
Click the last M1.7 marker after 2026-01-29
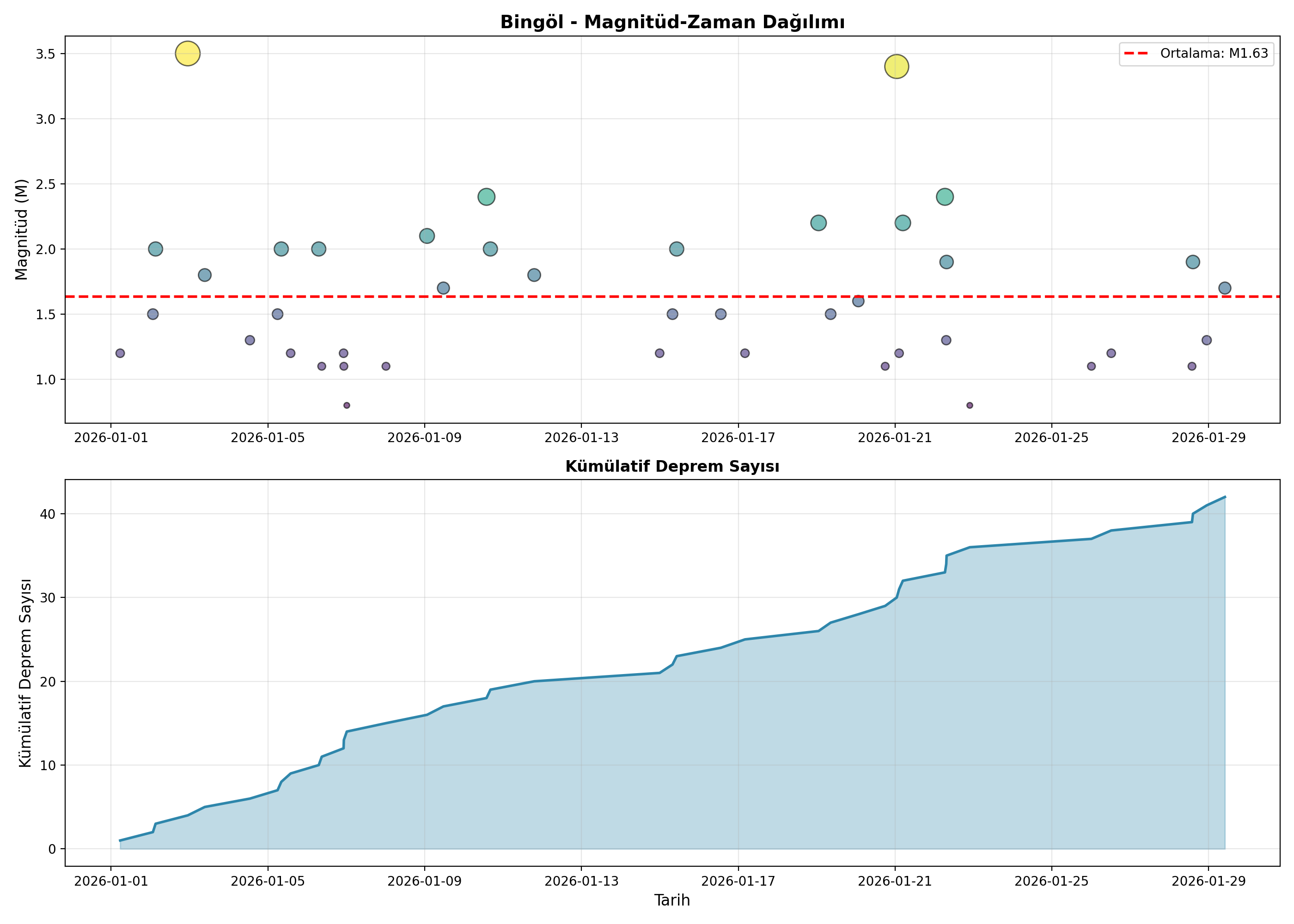click(1225, 288)
